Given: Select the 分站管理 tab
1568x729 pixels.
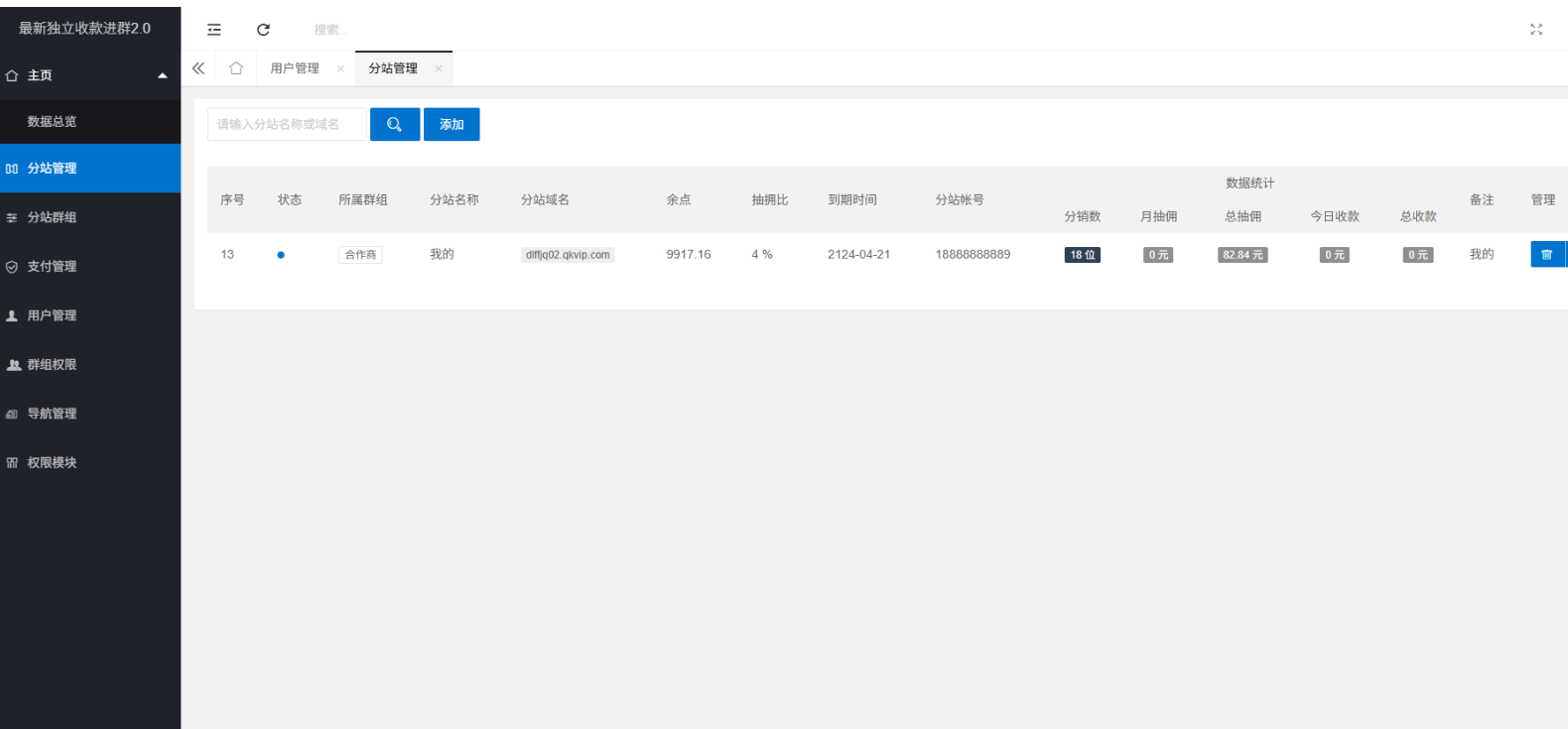Looking at the screenshot, I should pos(393,68).
